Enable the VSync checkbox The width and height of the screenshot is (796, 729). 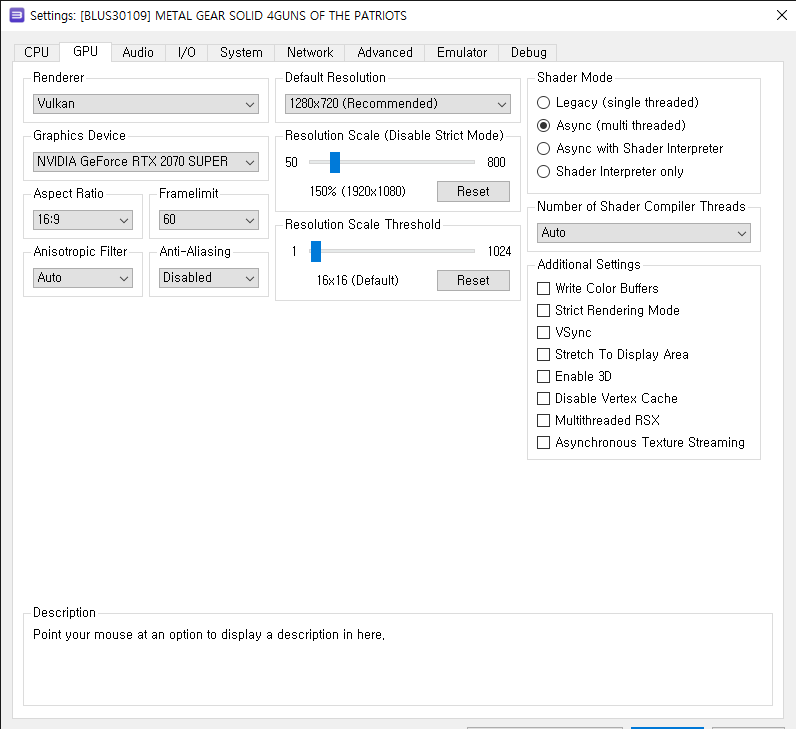point(564,333)
